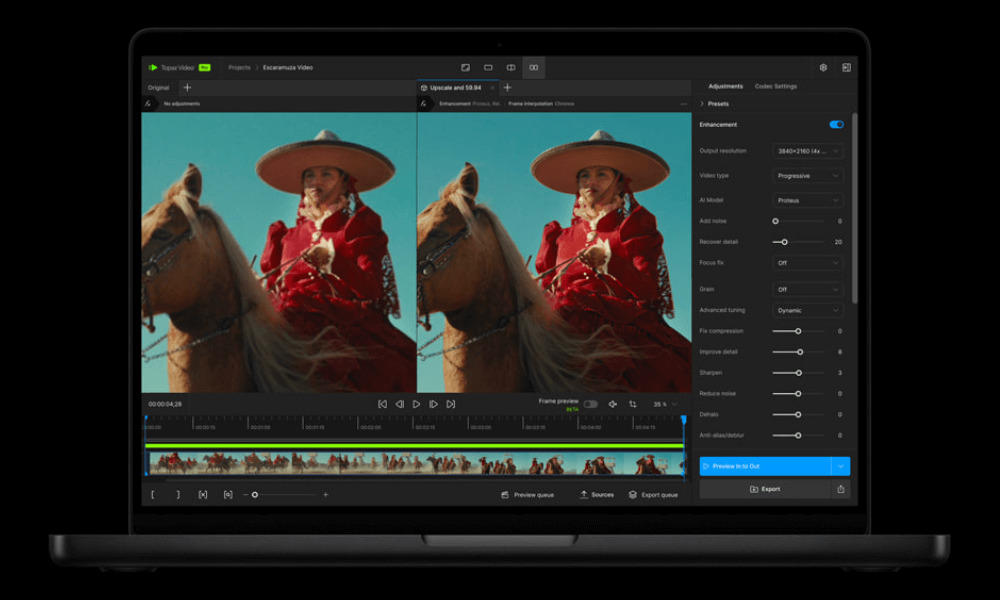Open the Grain dropdown

(x=808, y=289)
